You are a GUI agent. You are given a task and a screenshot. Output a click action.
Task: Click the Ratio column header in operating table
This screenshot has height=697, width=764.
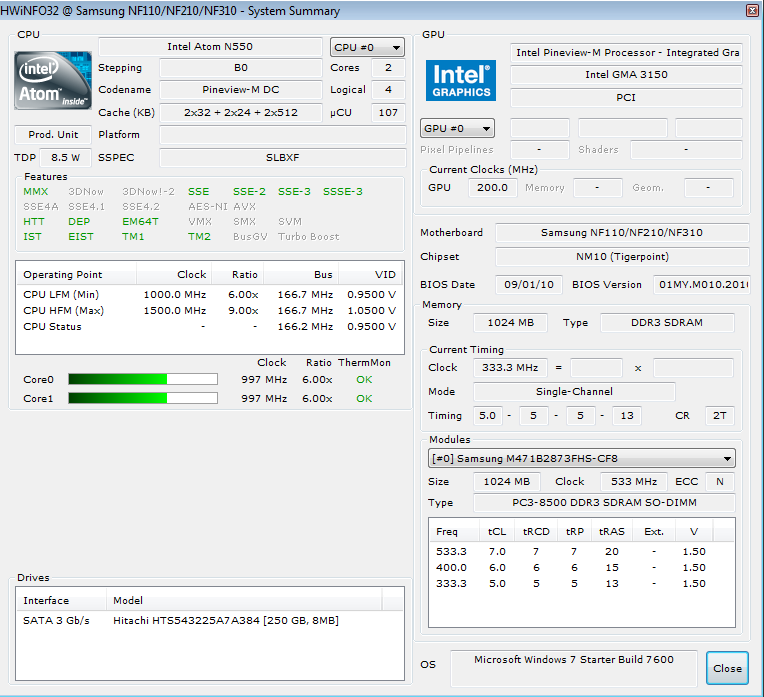[x=237, y=274]
